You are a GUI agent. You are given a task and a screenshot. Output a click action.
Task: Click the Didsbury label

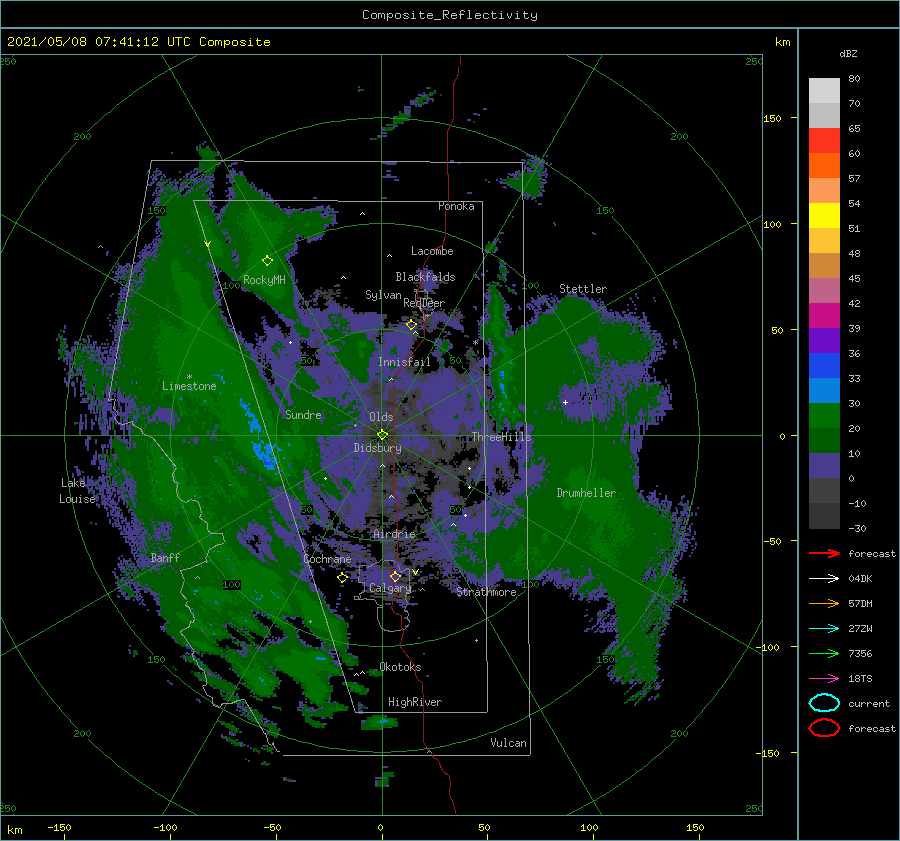pos(378,448)
